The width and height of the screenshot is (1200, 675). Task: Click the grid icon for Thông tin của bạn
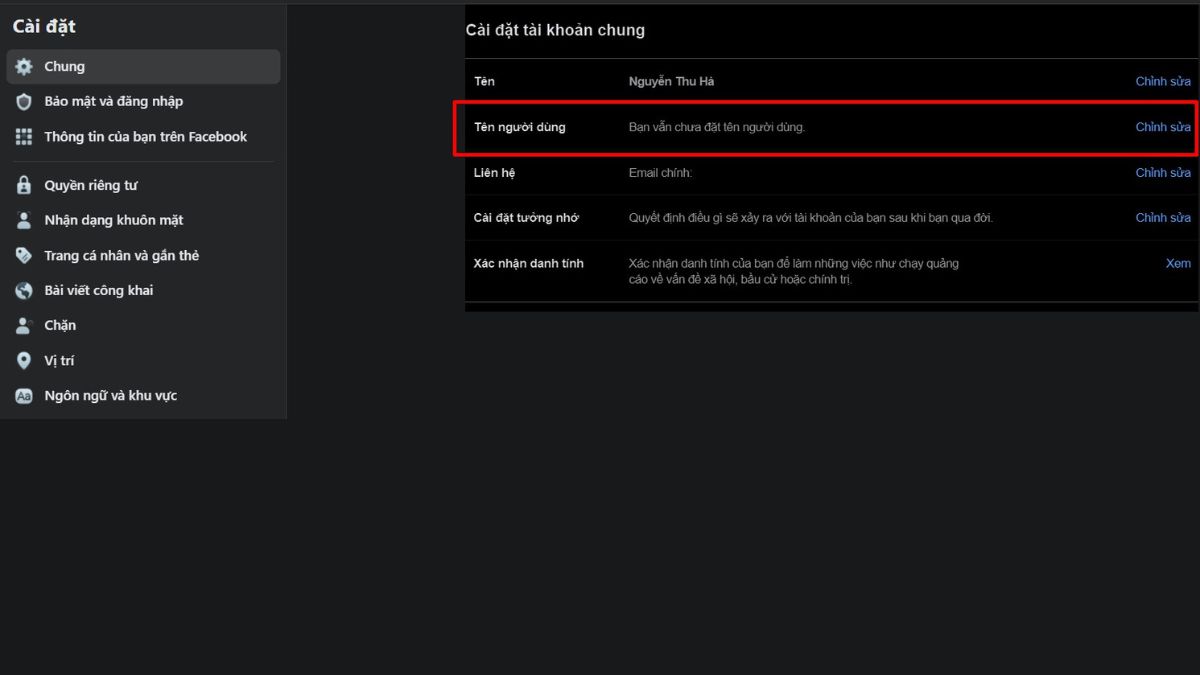pyautogui.click(x=24, y=137)
